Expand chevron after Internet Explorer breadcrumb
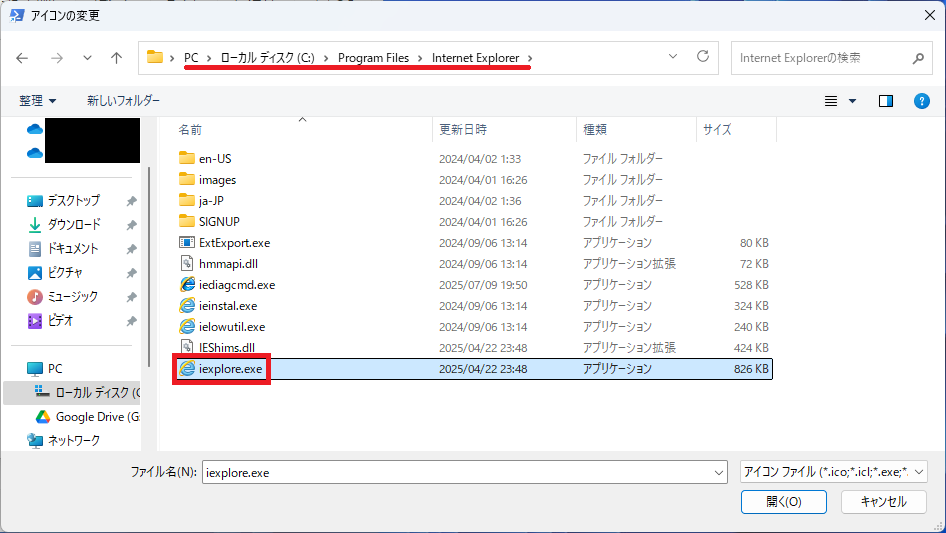The image size is (946, 533). (x=530, y=58)
